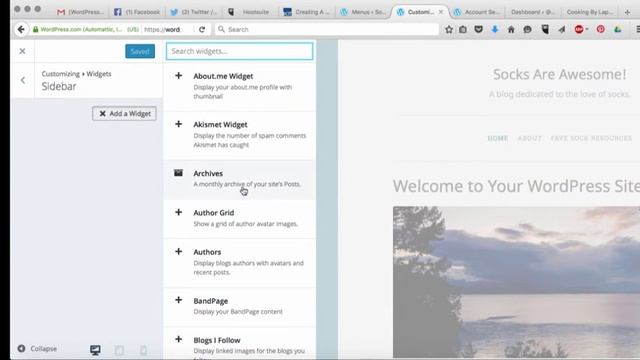Screen dimensions: 640x360
Task: Go back from the Sidebar section
Action: [23, 80]
